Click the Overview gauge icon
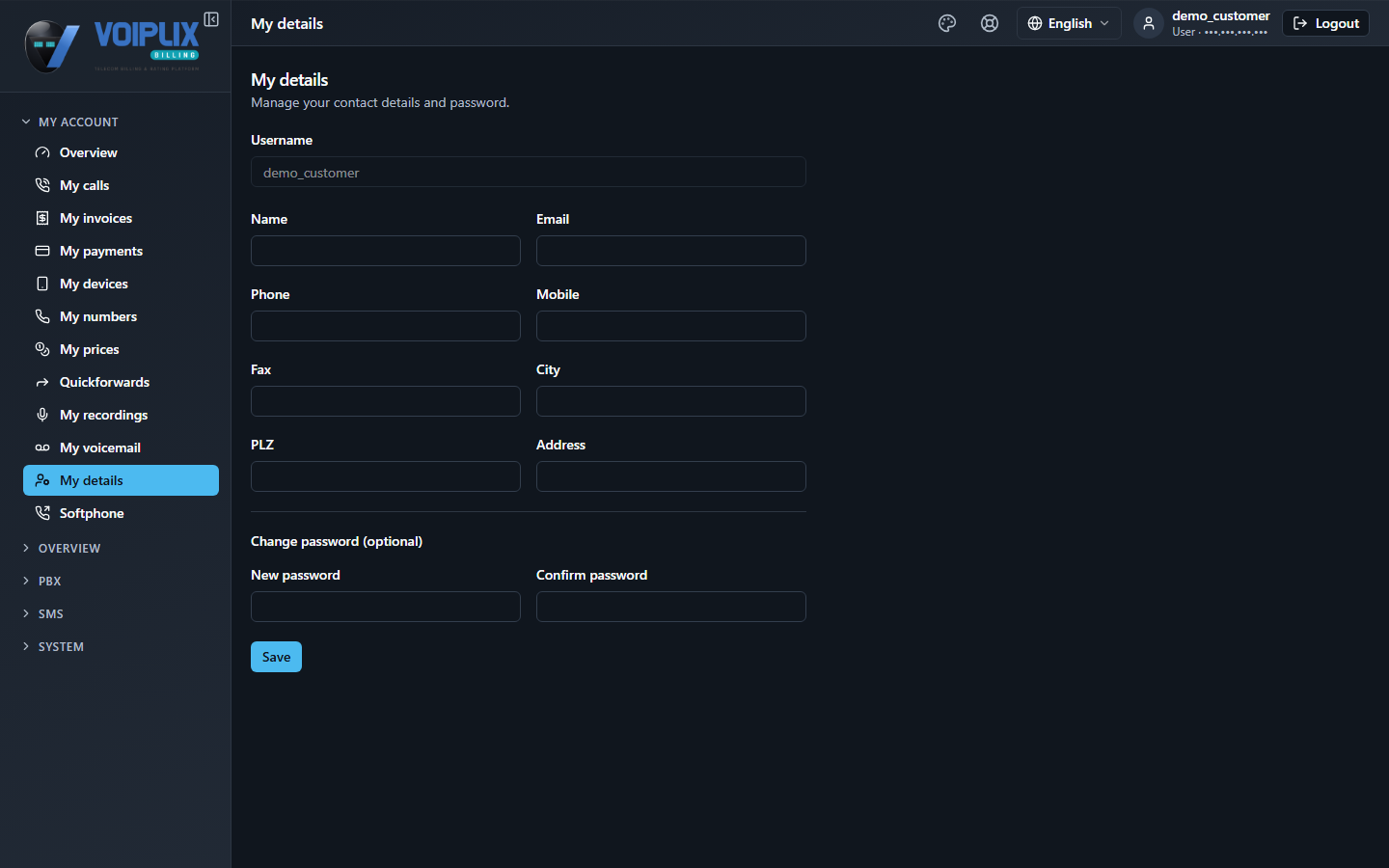Image resolution: width=1389 pixels, height=868 pixels. tap(42, 152)
